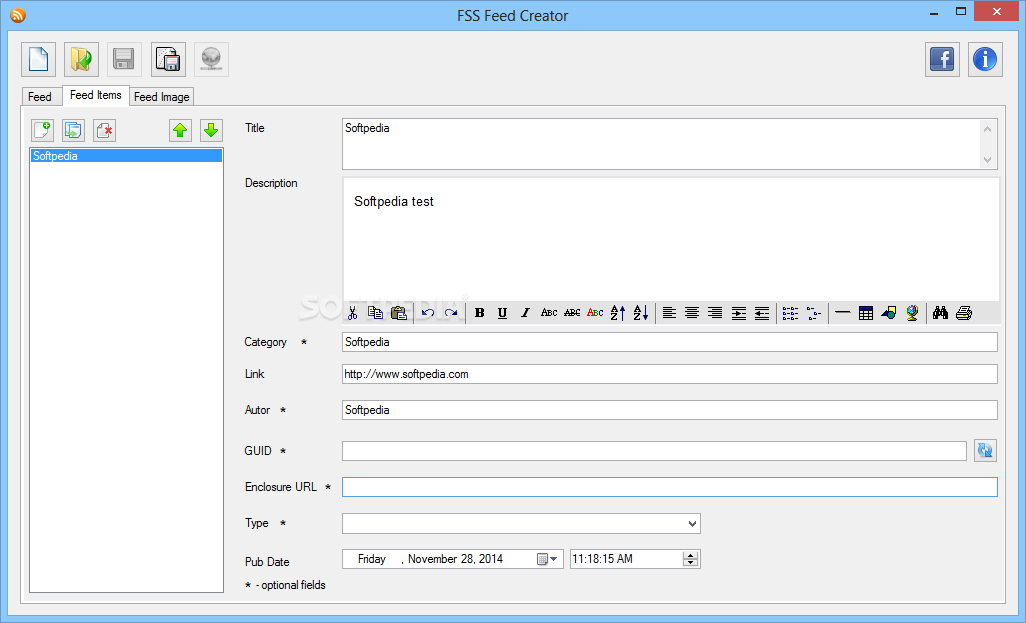Insert an image into description

889,313
